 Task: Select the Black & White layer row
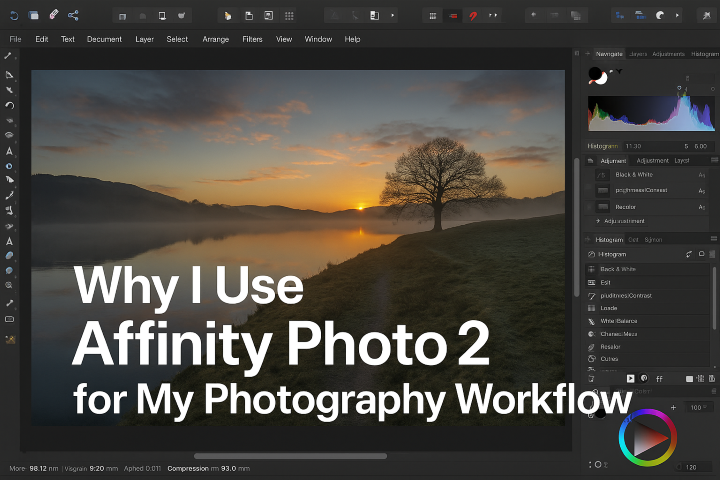pyautogui.click(x=647, y=175)
